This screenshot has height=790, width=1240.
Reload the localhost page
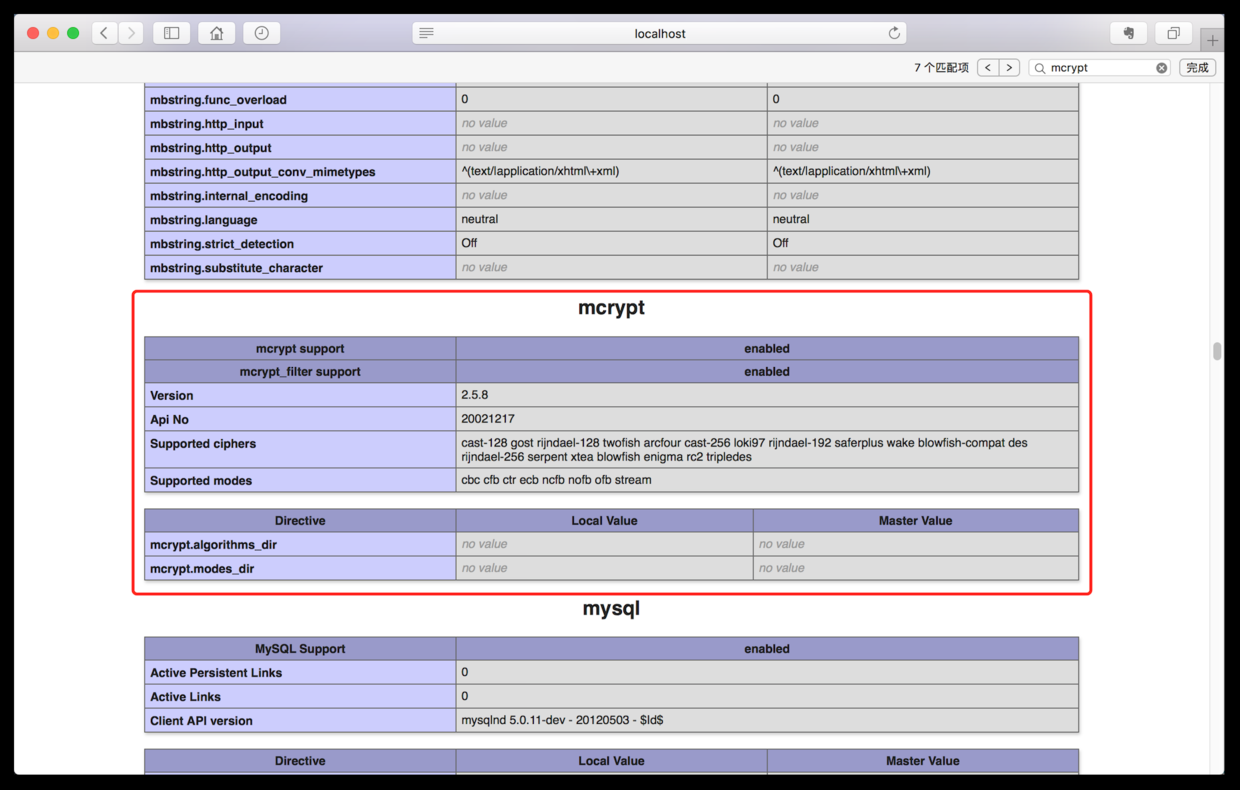[894, 32]
